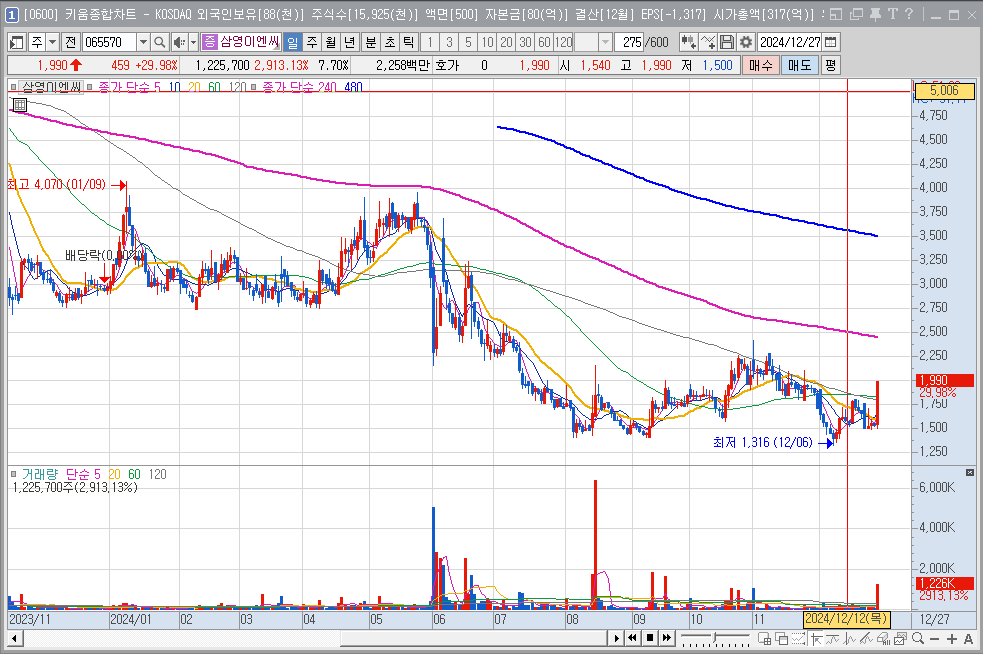The width and height of the screenshot is (983, 654).
Task: Click the add candlestick chart icon
Action: tap(688, 42)
